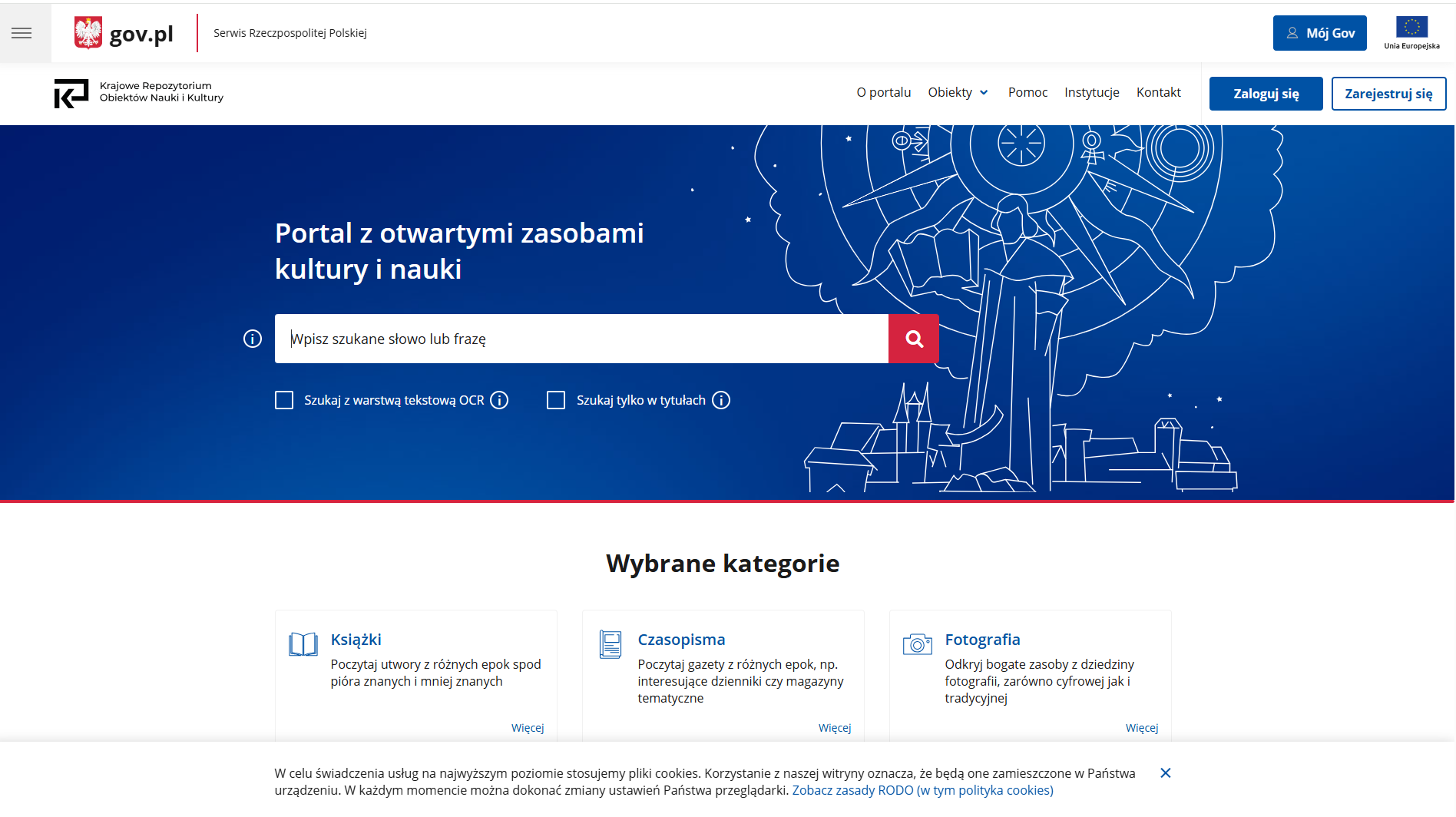Open the RODO cookies policy link
This screenshot has height=817, width=1456.
[924, 790]
